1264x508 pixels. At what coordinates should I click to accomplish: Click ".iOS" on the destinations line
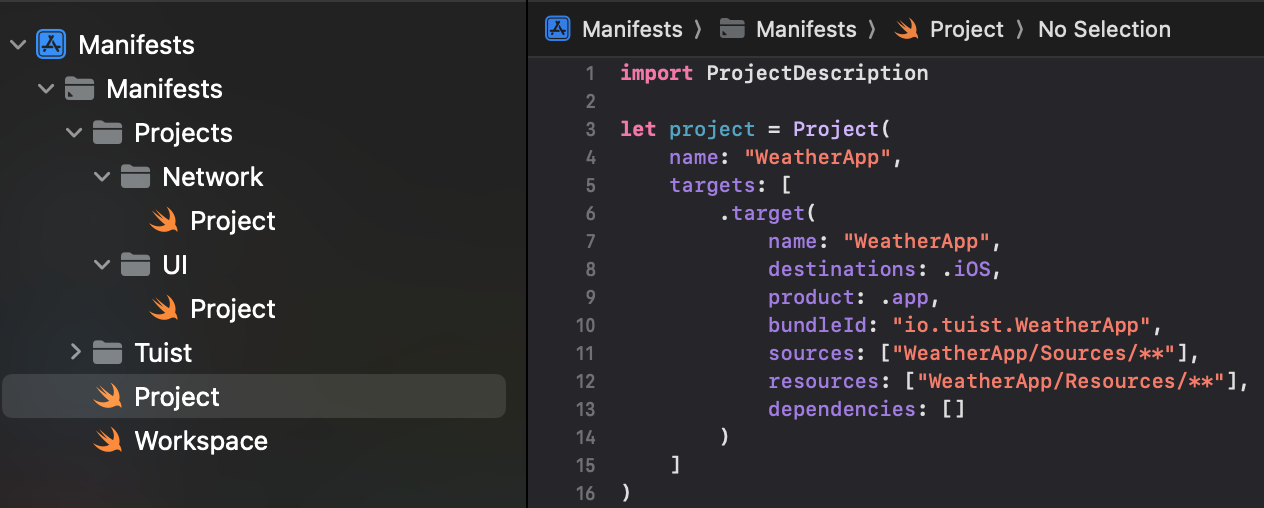966,269
